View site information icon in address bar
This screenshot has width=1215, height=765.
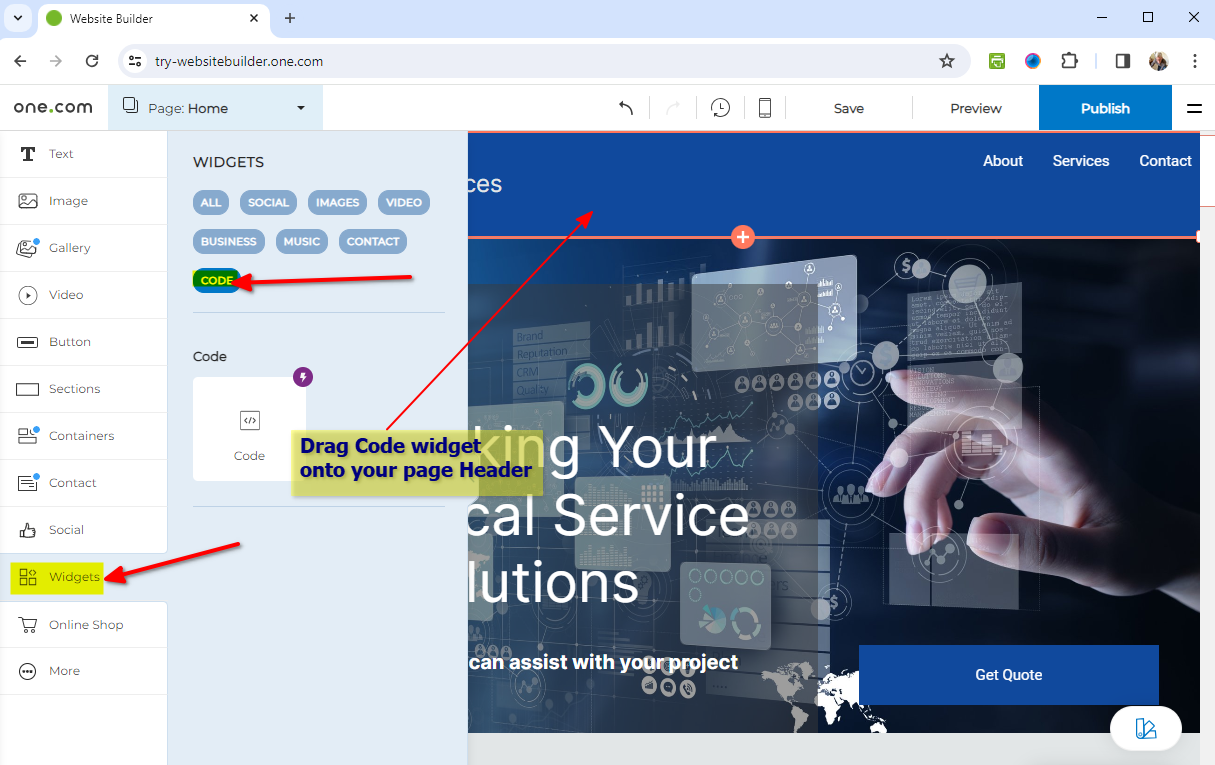pyautogui.click(x=135, y=61)
